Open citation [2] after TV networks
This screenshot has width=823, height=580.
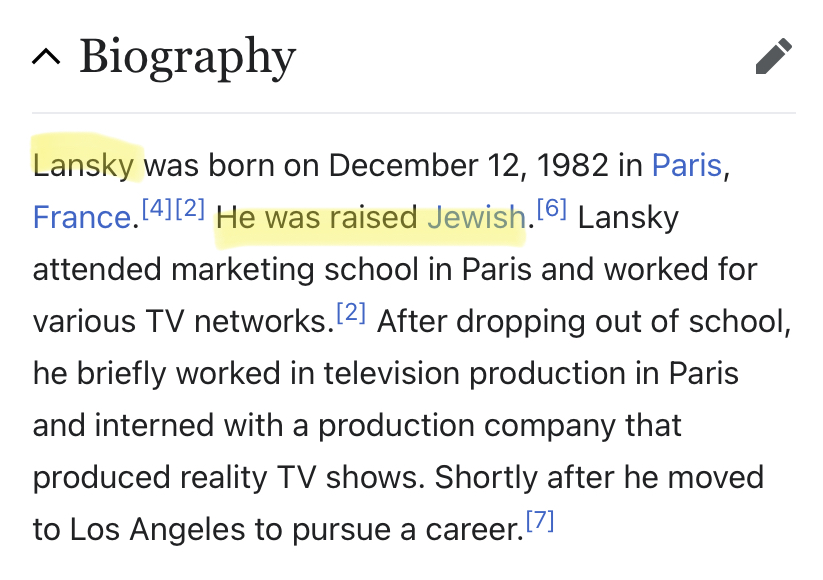(351, 313)
